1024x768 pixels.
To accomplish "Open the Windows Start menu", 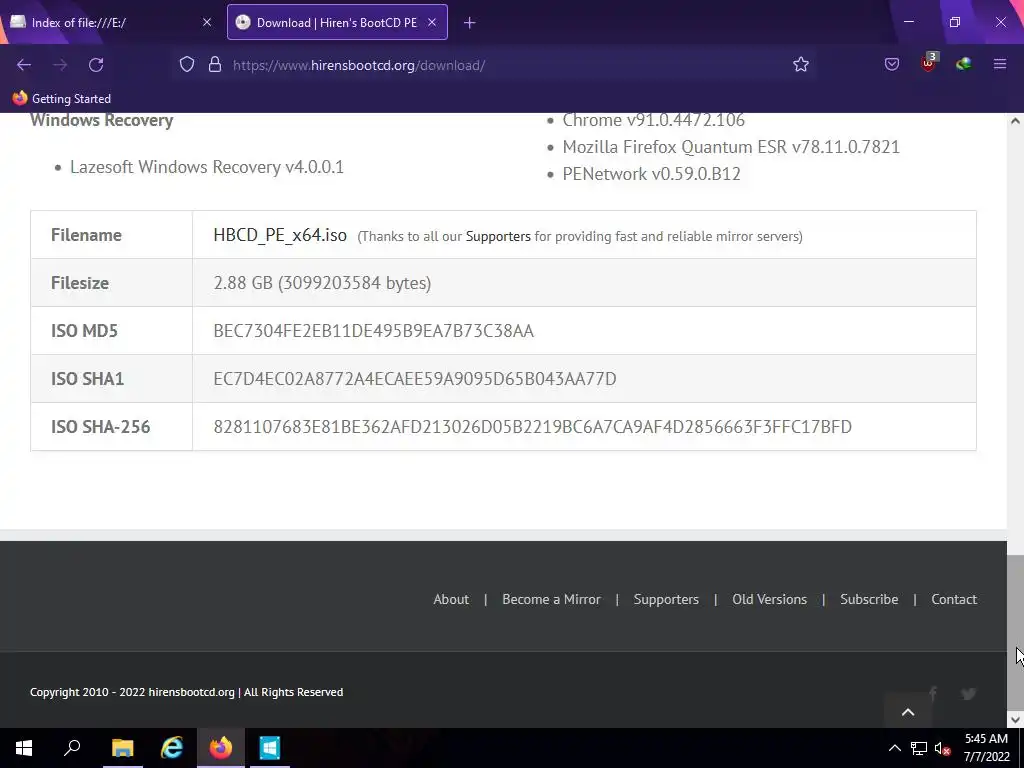I will point(24,748).
